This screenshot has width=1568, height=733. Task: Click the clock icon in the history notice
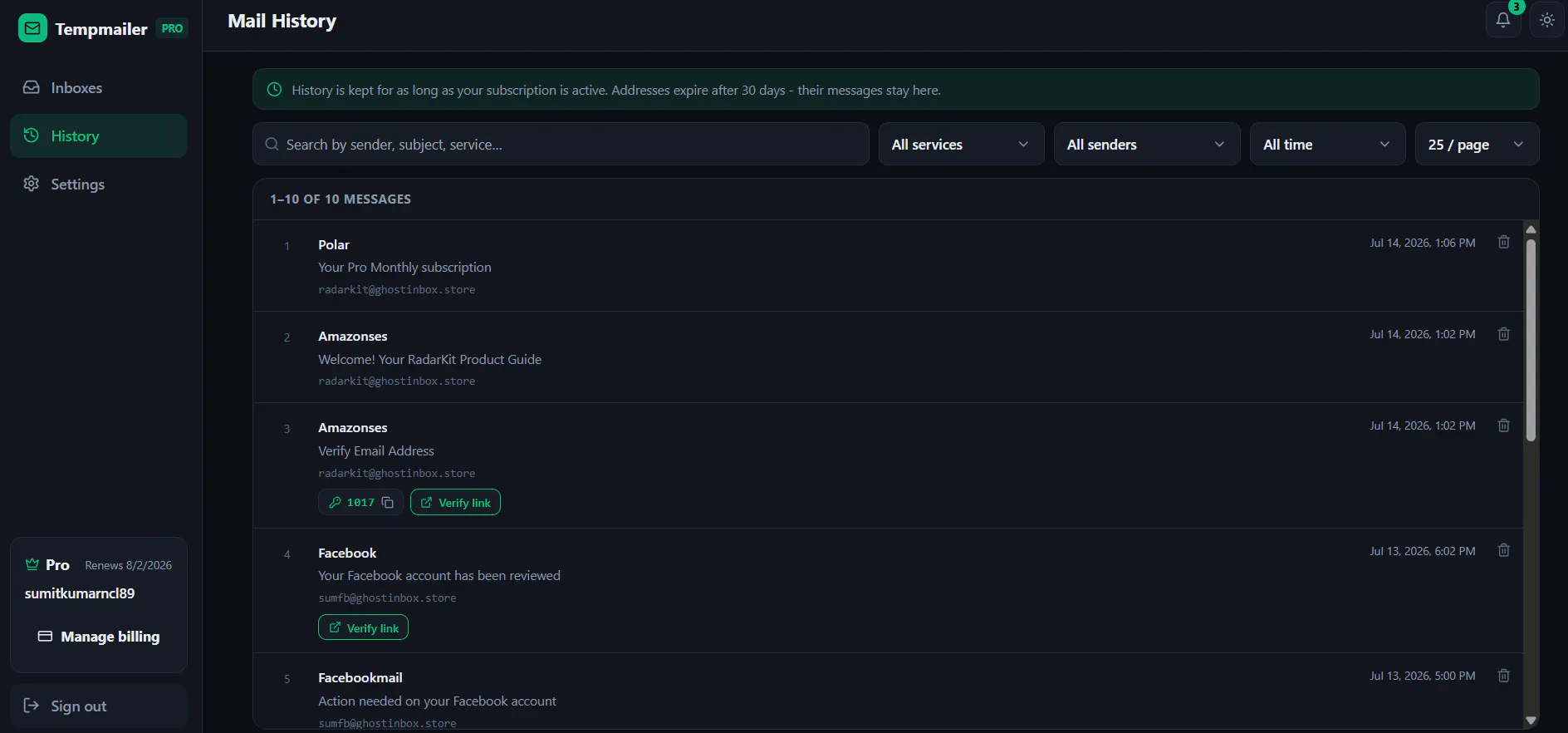[x=274, y=90]
